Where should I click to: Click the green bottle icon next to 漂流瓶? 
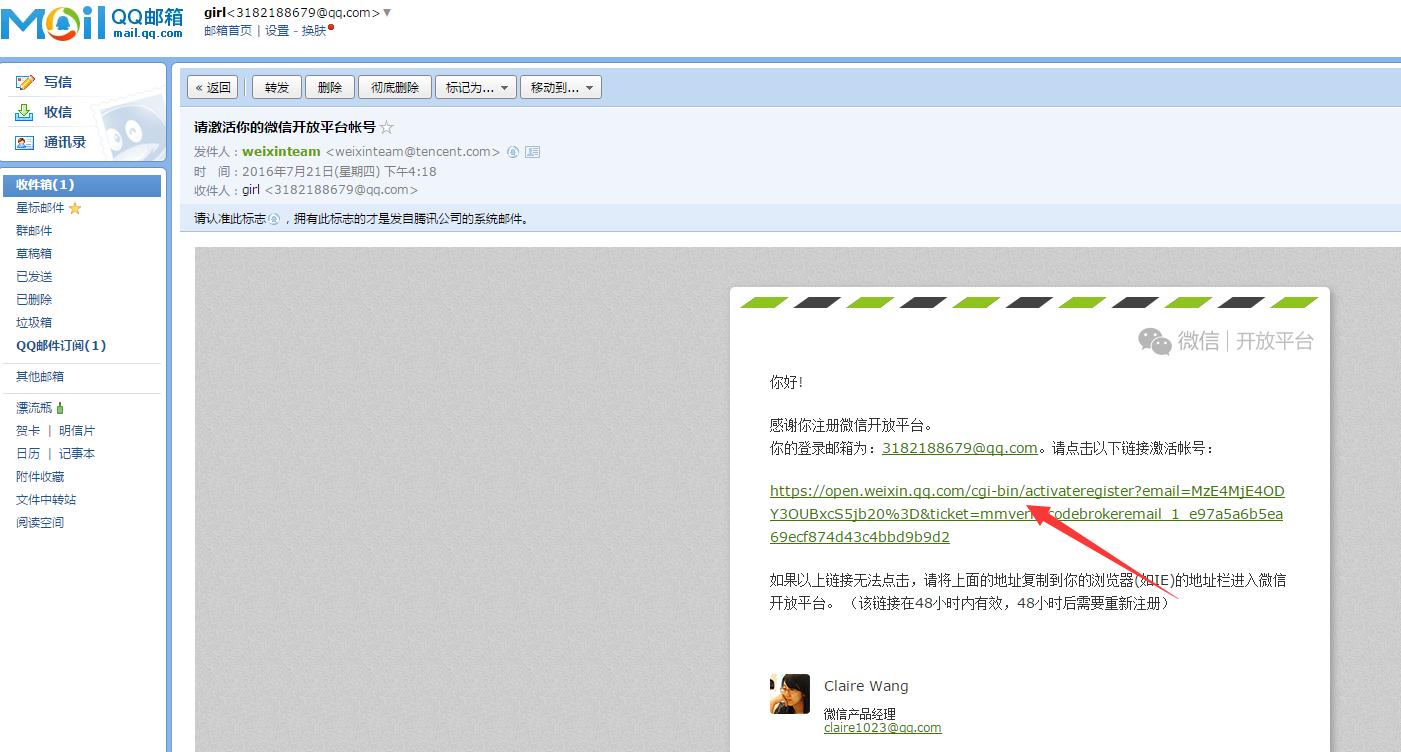[x=60, y=408]
